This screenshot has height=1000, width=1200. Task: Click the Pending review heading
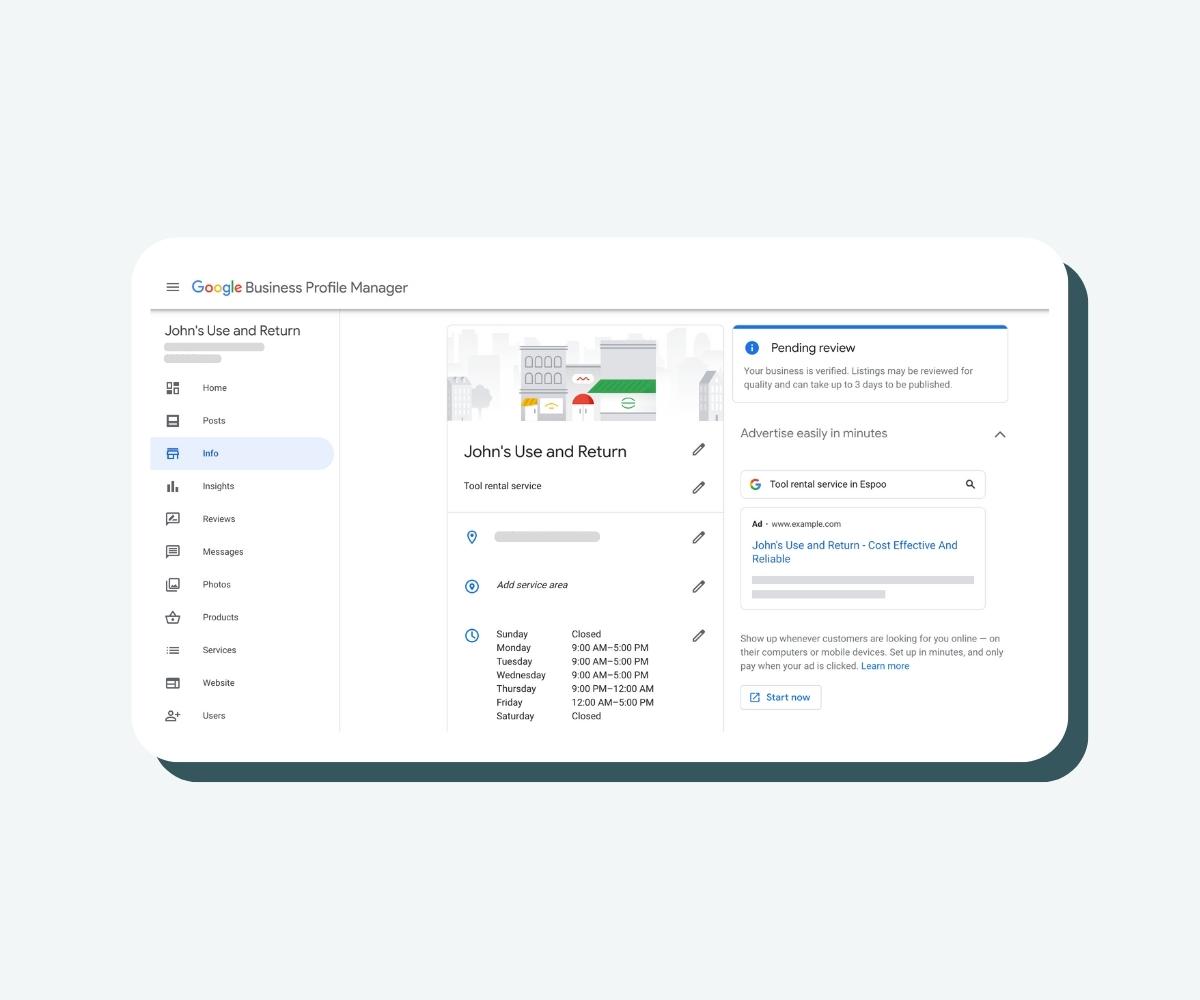813,348
